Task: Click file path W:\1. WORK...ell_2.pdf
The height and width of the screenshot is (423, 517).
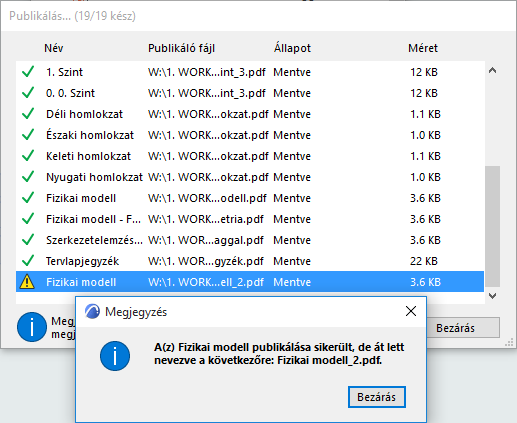Action: click(206, 282)
